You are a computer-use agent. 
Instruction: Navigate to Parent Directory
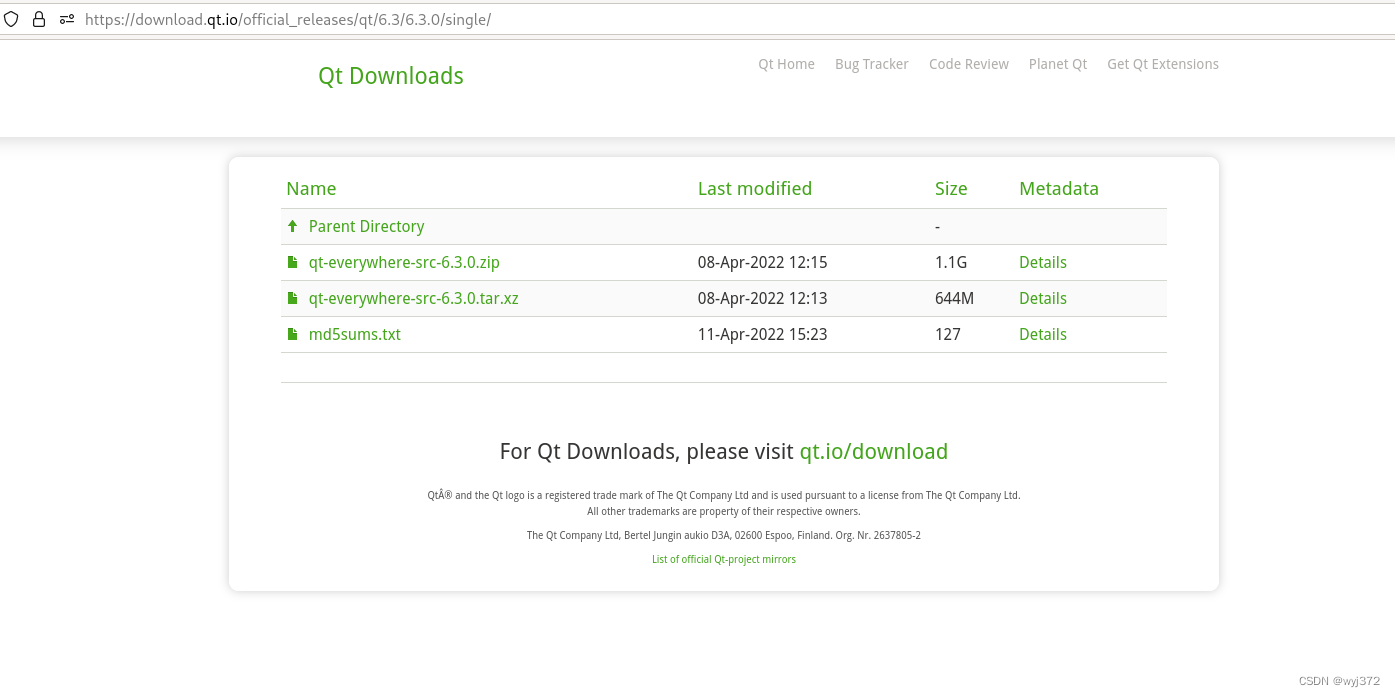(x=366, y=226)
